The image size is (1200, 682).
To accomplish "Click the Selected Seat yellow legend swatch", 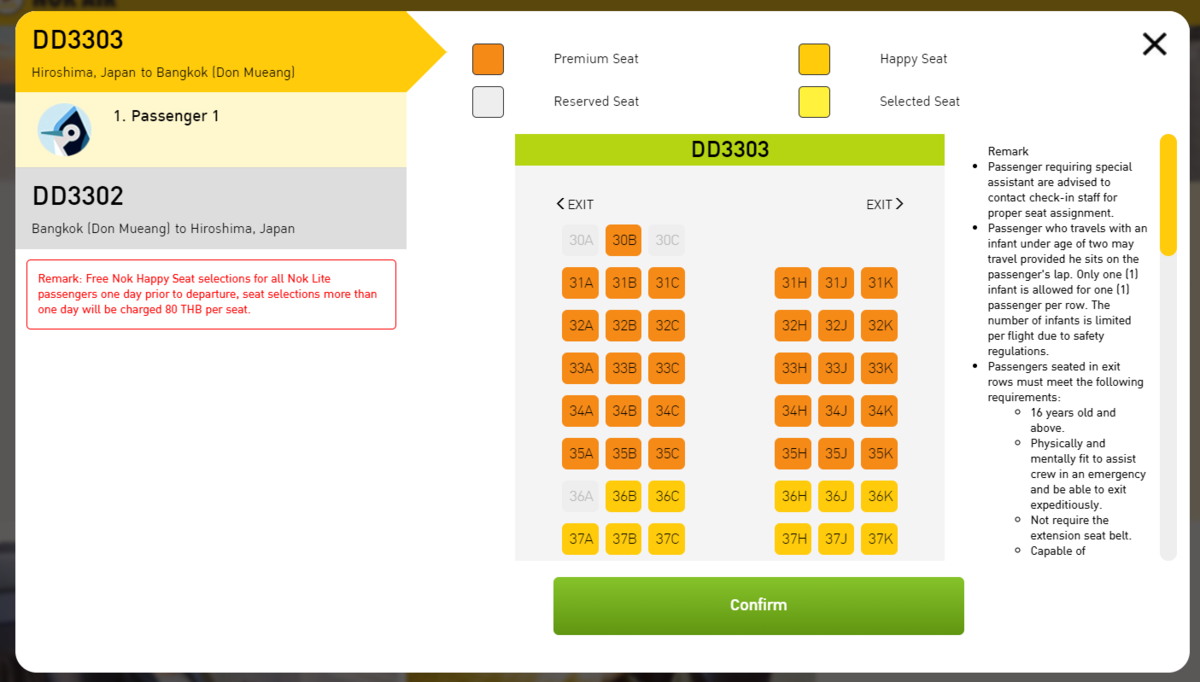I will pos(814,102).
